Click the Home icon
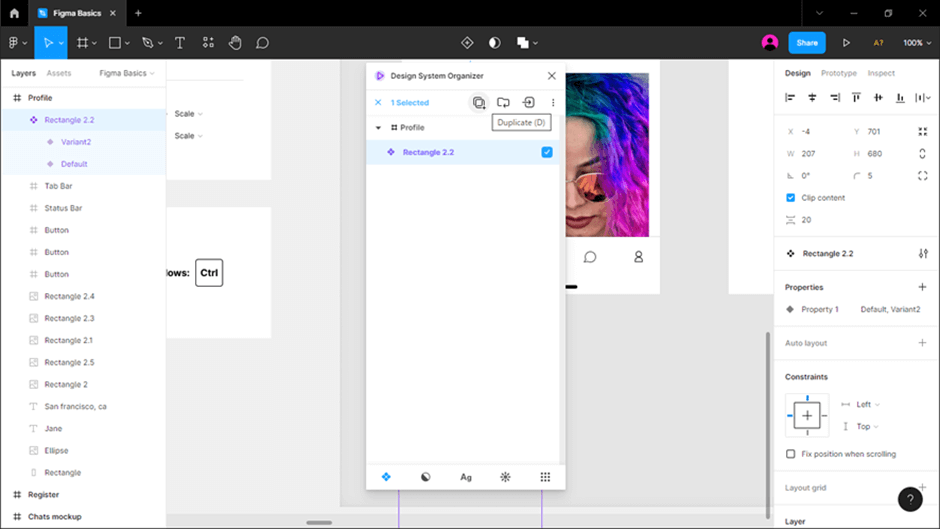Viewport: 940px width, 529px height. 14,13
